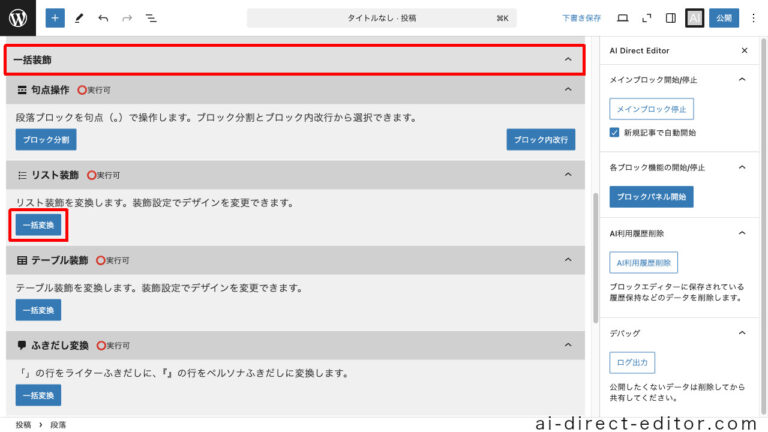The image size is (768, 432).
Task: Click the ふきだし変換 speech bubble icon
Action: 22,345
